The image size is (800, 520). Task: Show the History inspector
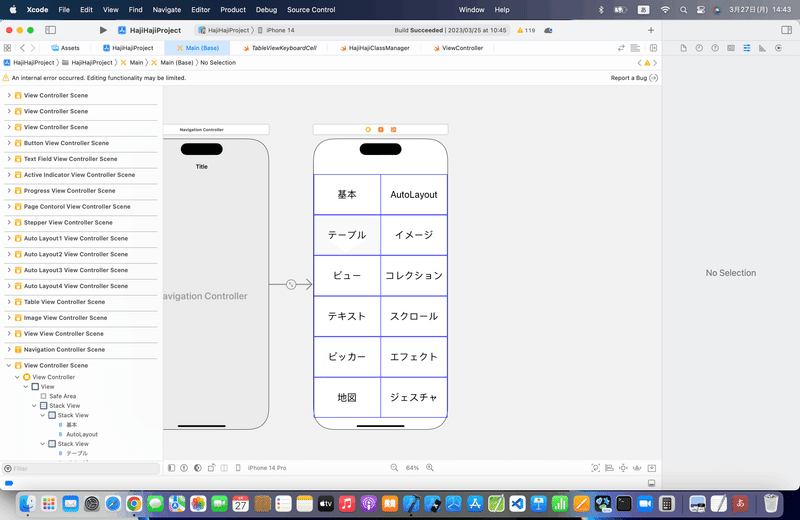699,48
